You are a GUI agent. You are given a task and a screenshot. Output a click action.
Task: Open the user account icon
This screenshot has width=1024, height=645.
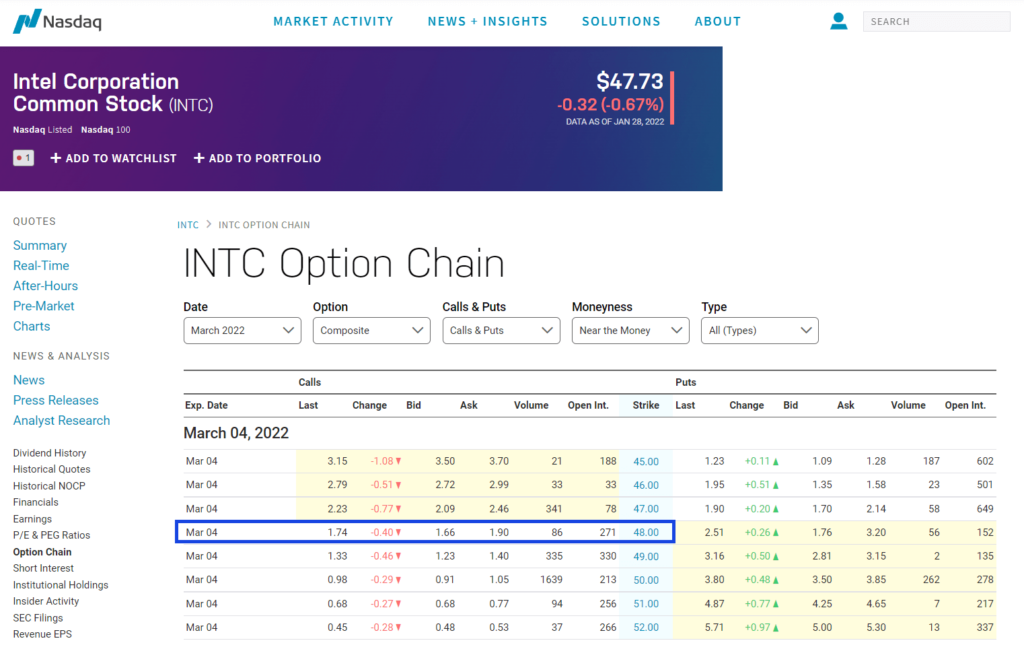838,21
